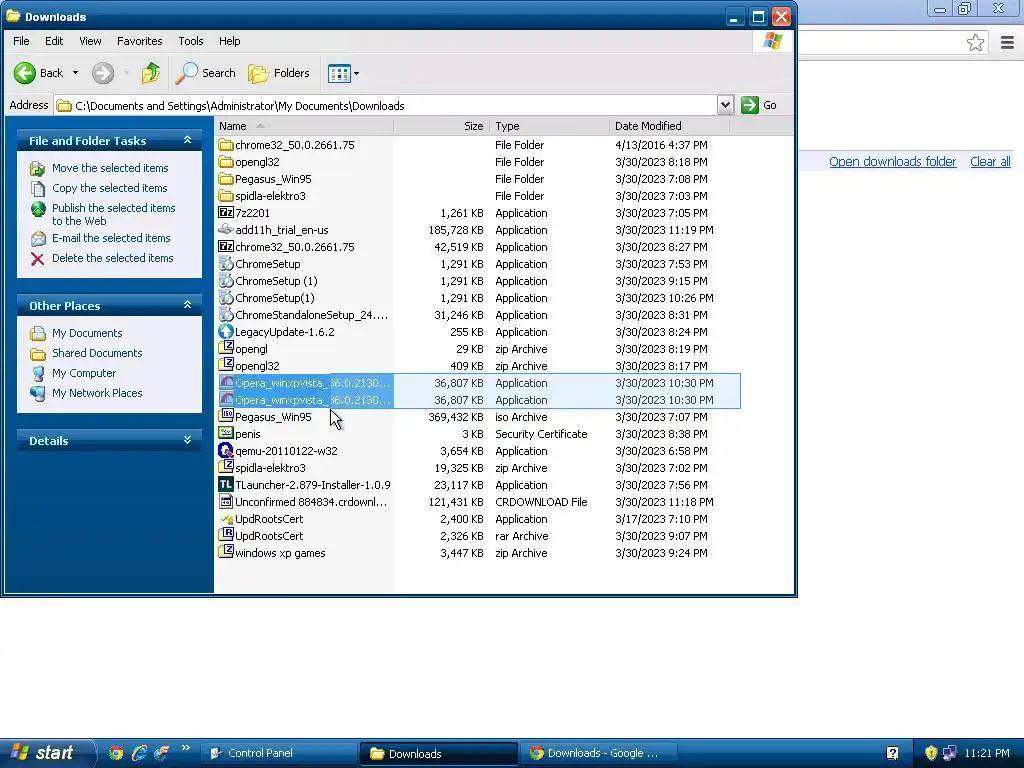The height and width of the screenshot is (768, 1024).
Task: Select the qemu-20110122-w32 icon
Action: pyautogui.click(x=226, y=451)
